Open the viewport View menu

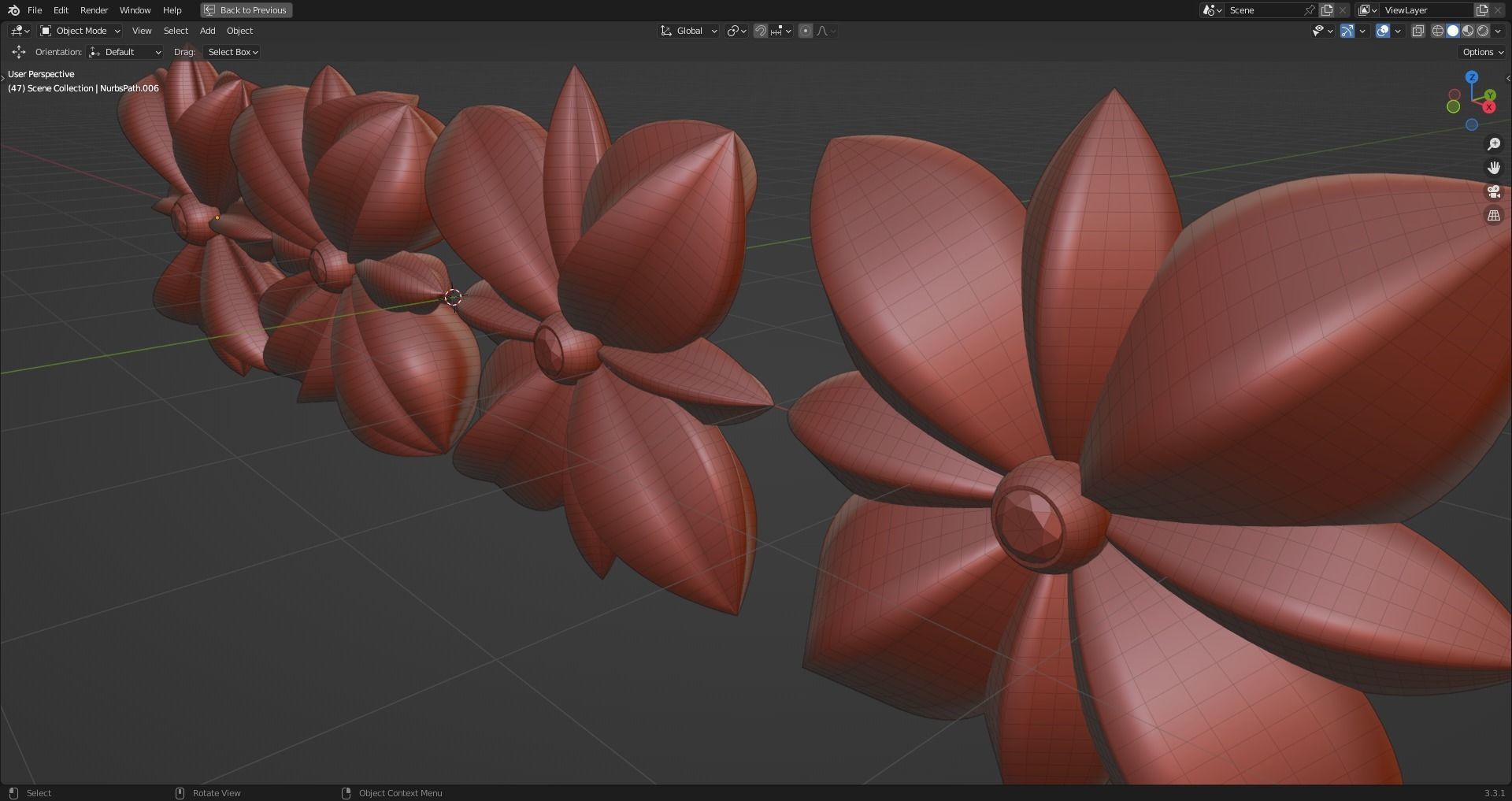(142, 31)
